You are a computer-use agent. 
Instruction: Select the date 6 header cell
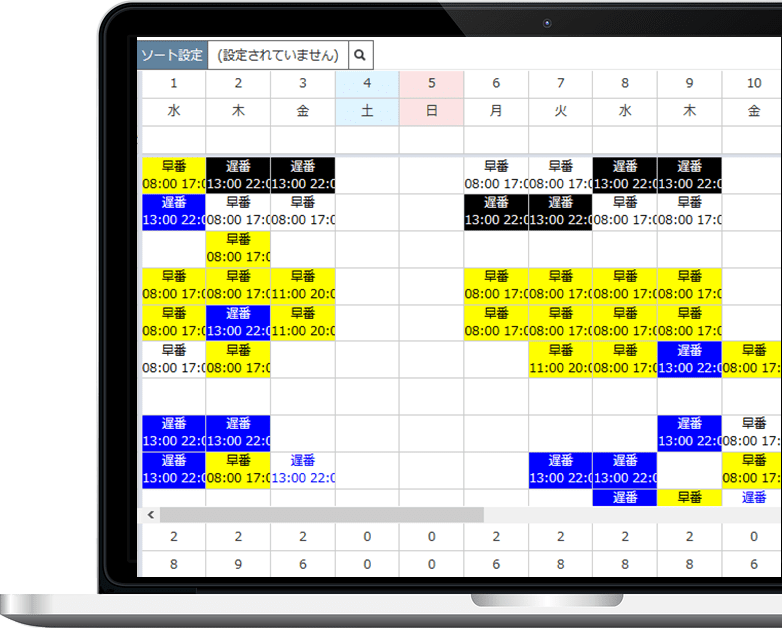coord(496,84)
